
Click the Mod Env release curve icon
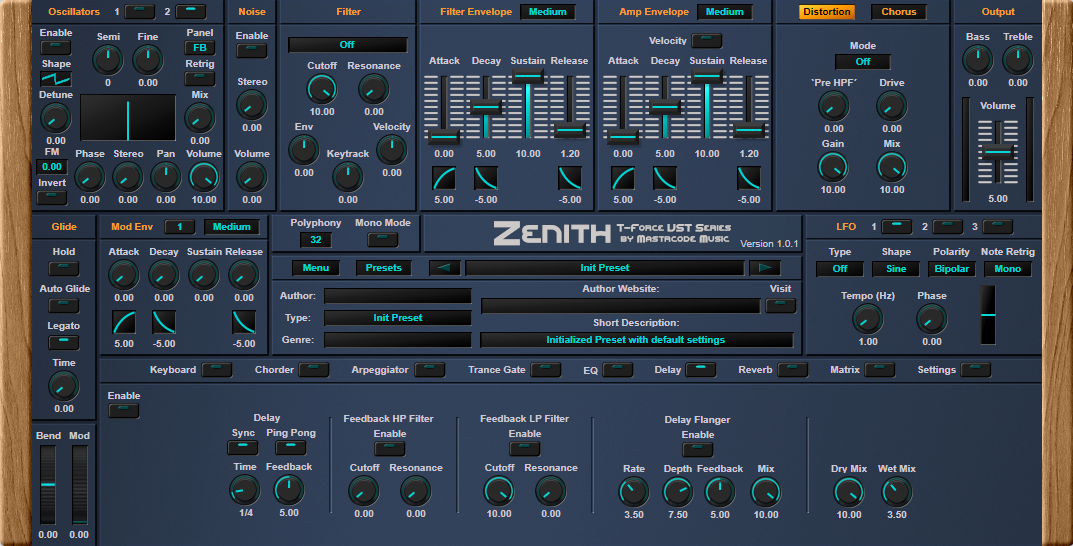coord(244,322)
